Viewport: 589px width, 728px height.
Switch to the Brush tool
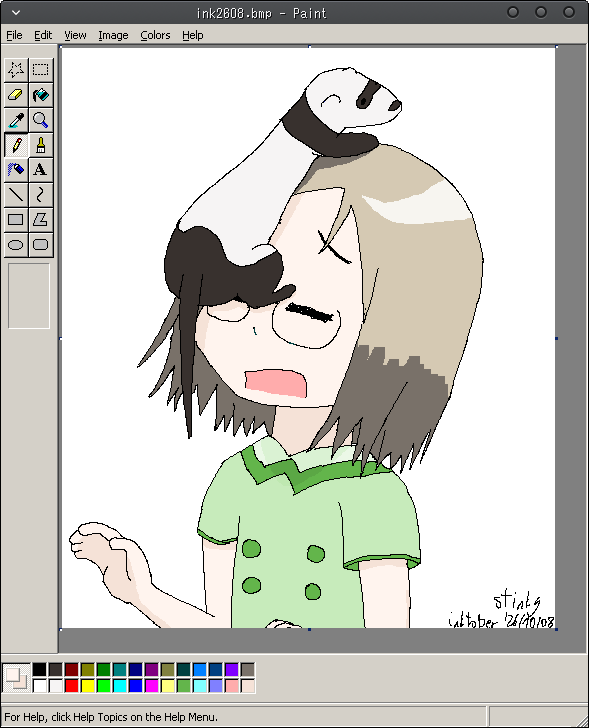pyautogui.click(x=41, y=145)
